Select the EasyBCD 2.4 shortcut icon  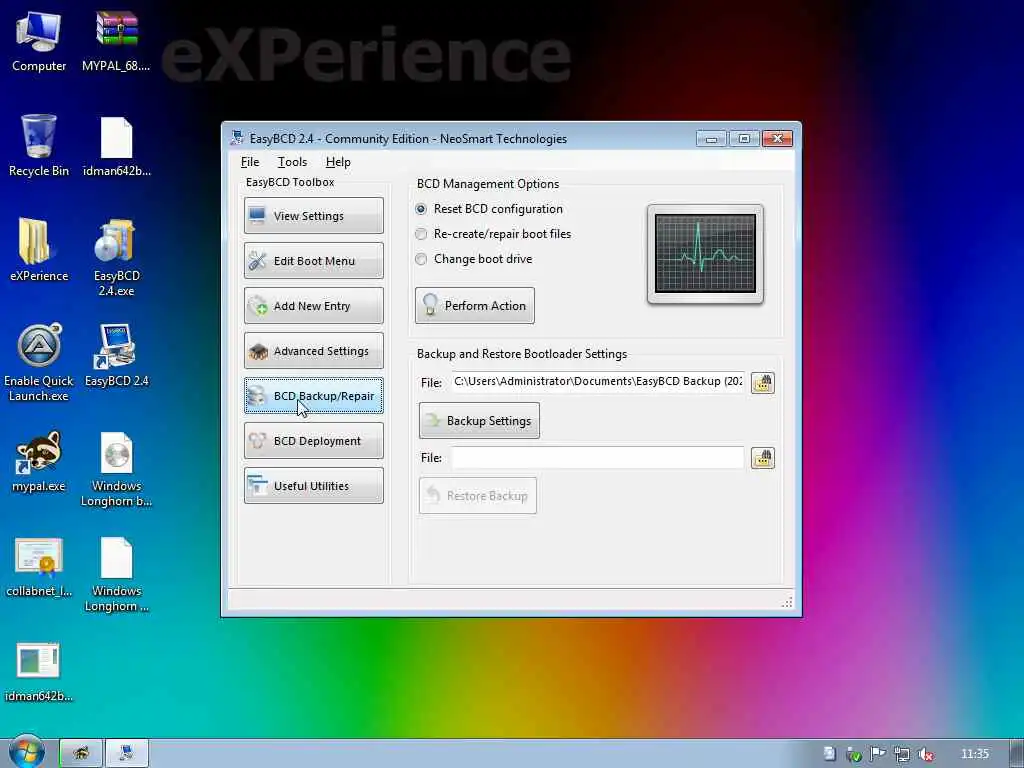(x=116, y=355)
